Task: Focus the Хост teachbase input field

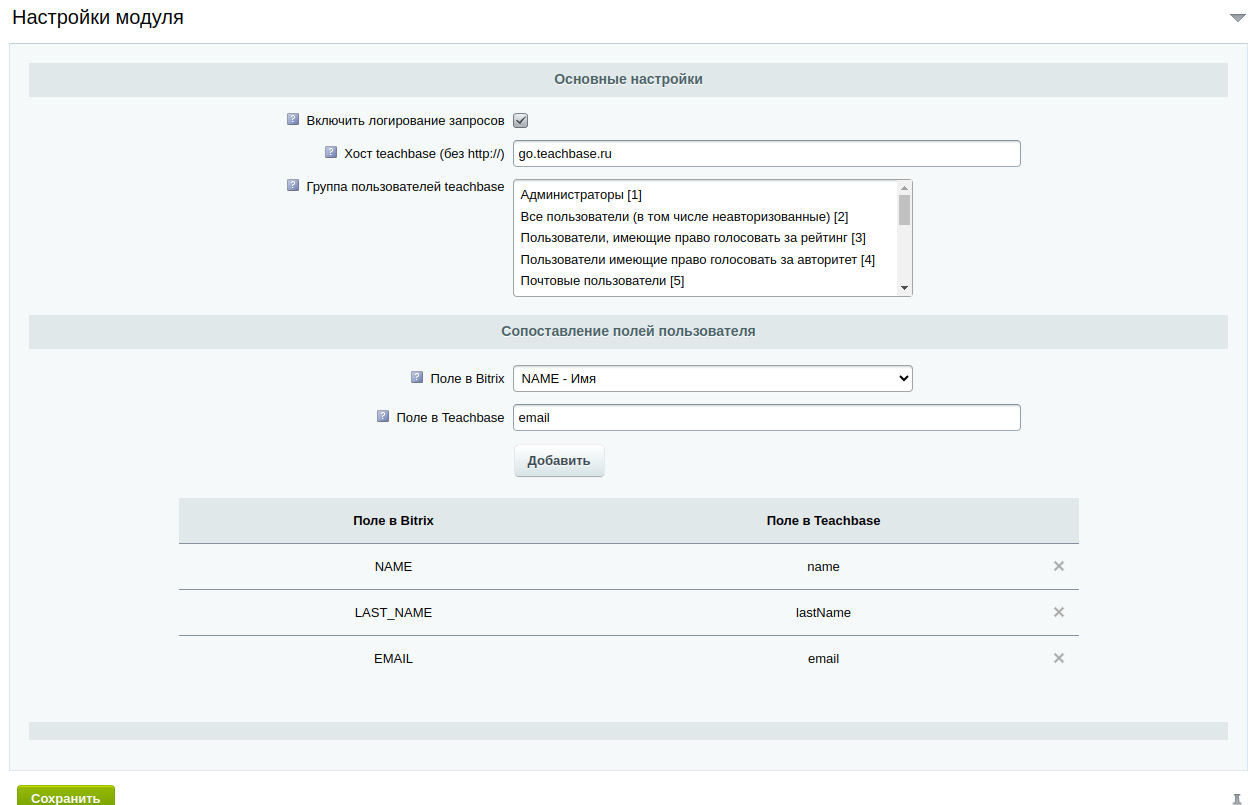Action: 766,153
